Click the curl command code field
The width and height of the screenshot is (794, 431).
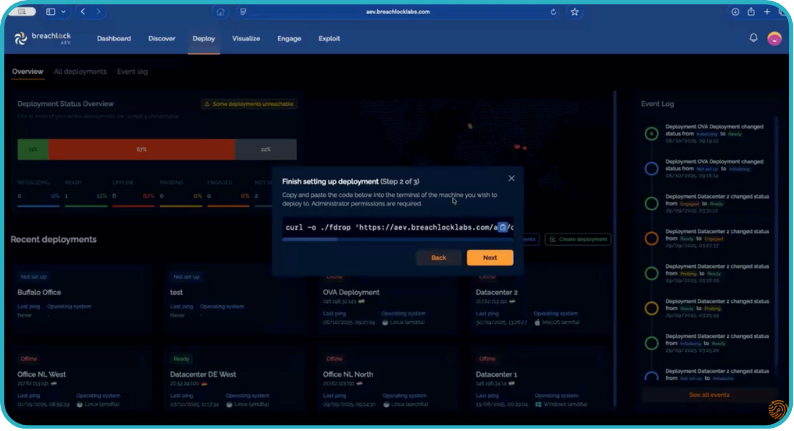coord(398,227)
